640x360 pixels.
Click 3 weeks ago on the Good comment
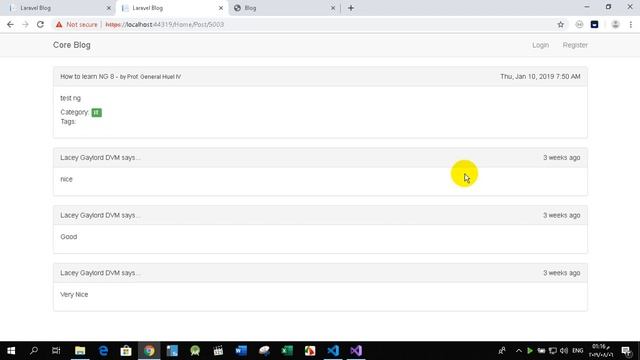[x=561, y=215]
